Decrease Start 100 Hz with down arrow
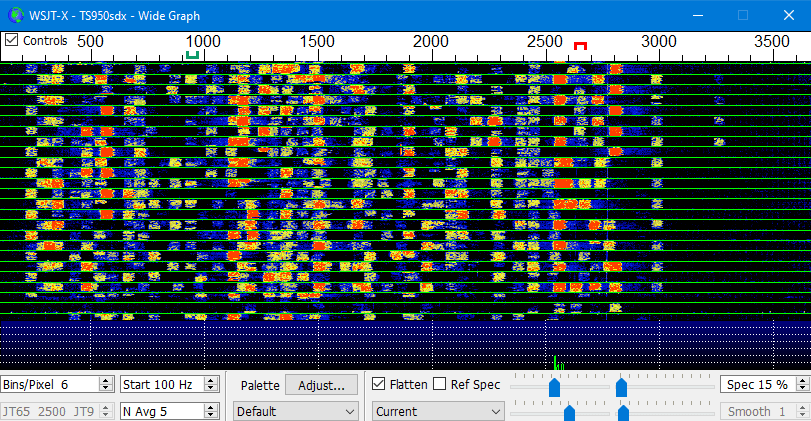 pyautogui.click(x=211, y=388)
